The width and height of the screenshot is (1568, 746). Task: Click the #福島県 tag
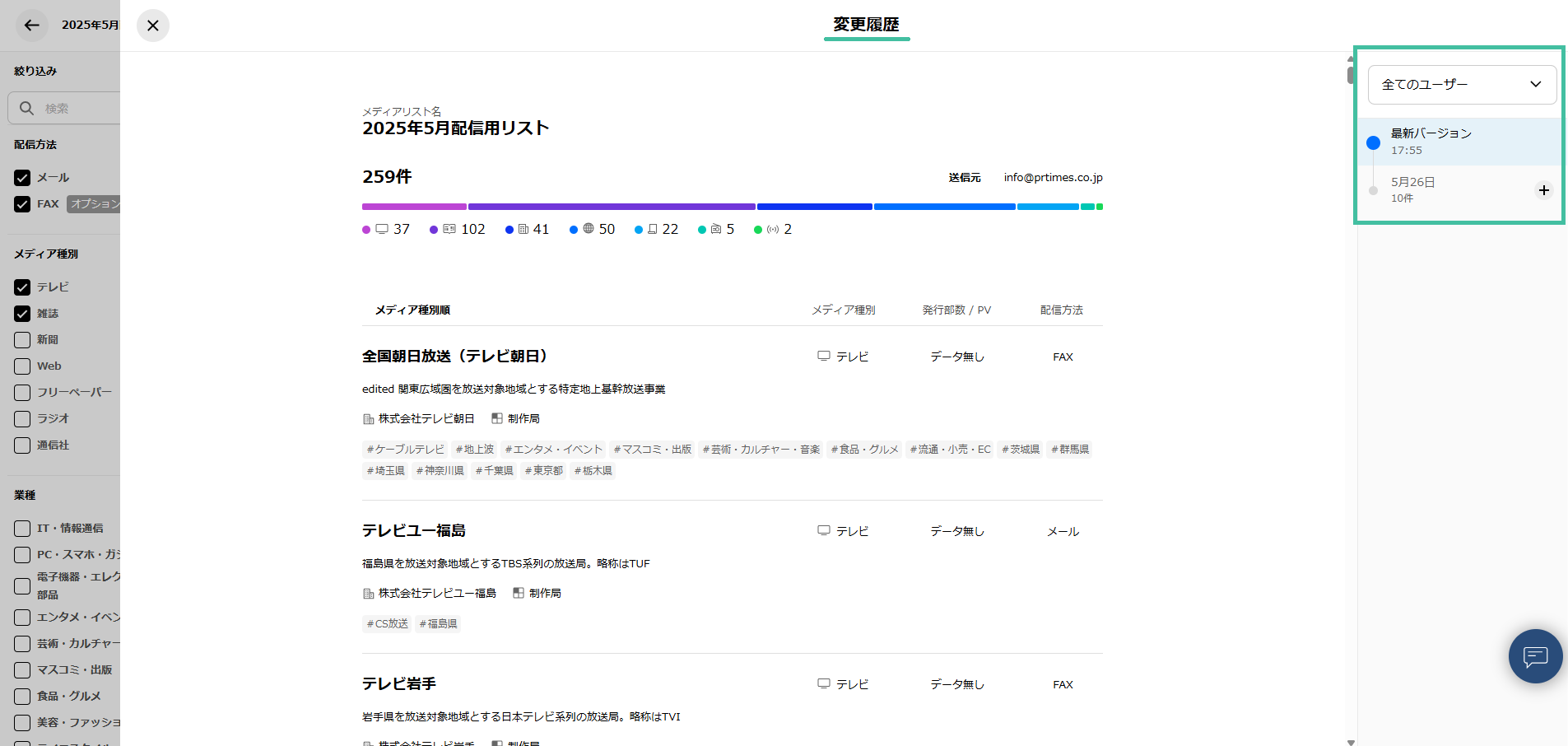[438, 624]
